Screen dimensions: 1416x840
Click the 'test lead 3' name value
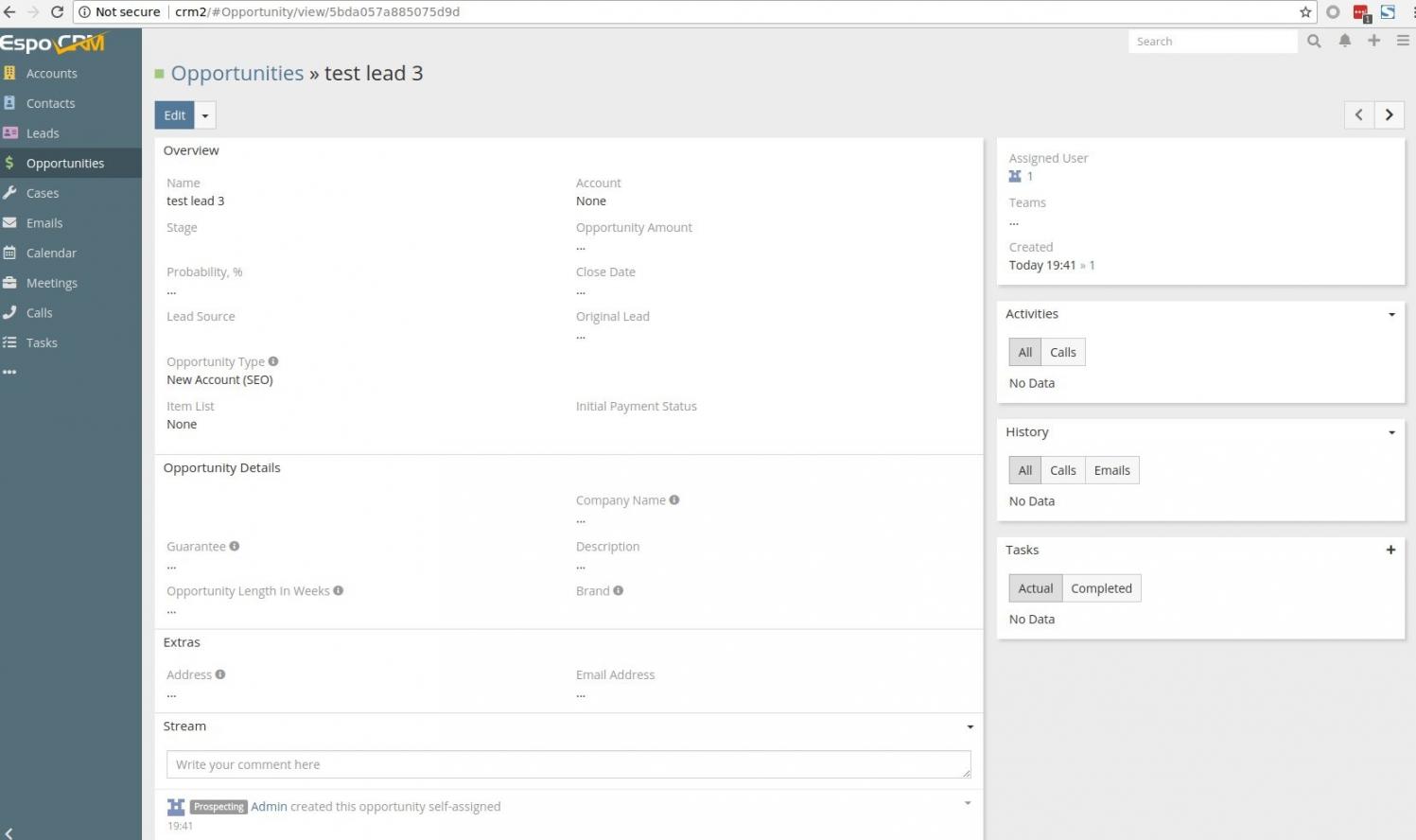[x=196, y=201]
